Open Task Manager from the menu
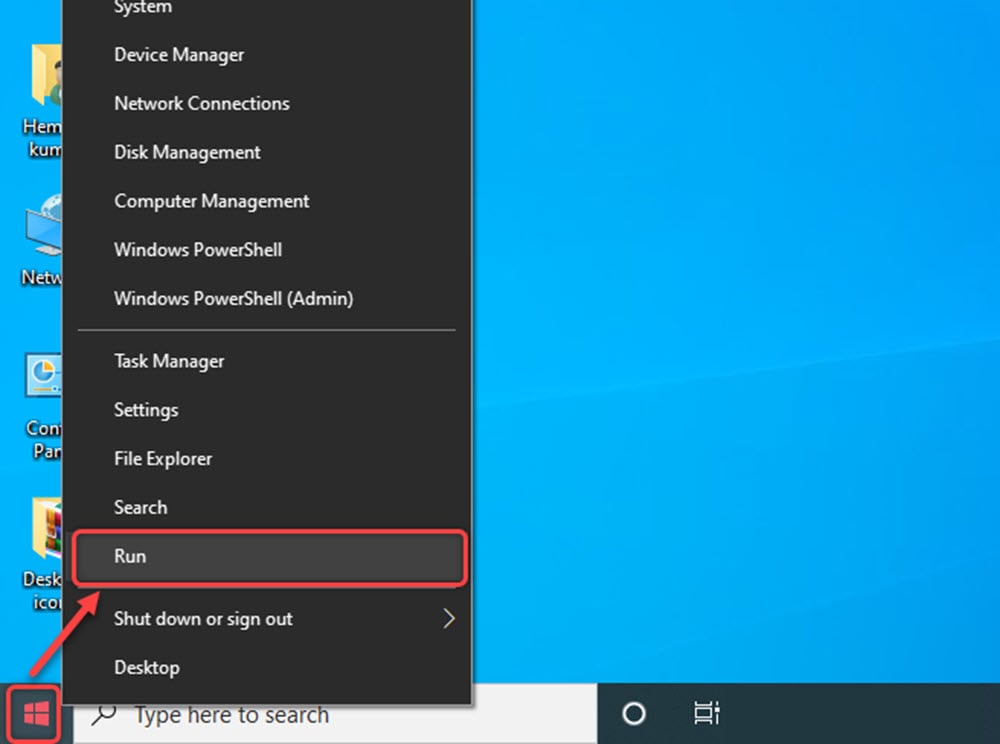1000x744 pixels. pyautogui.click(x=267, y=361)
